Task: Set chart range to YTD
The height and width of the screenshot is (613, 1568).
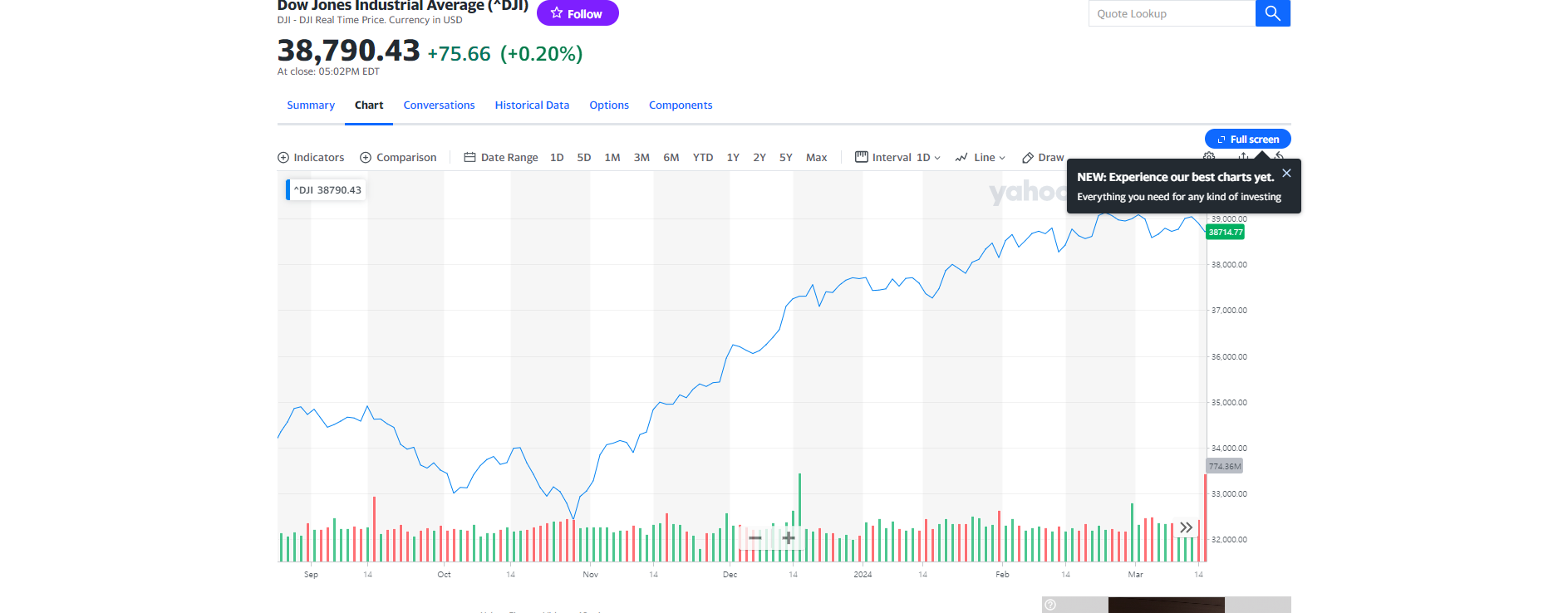Action: coord(703,157)
